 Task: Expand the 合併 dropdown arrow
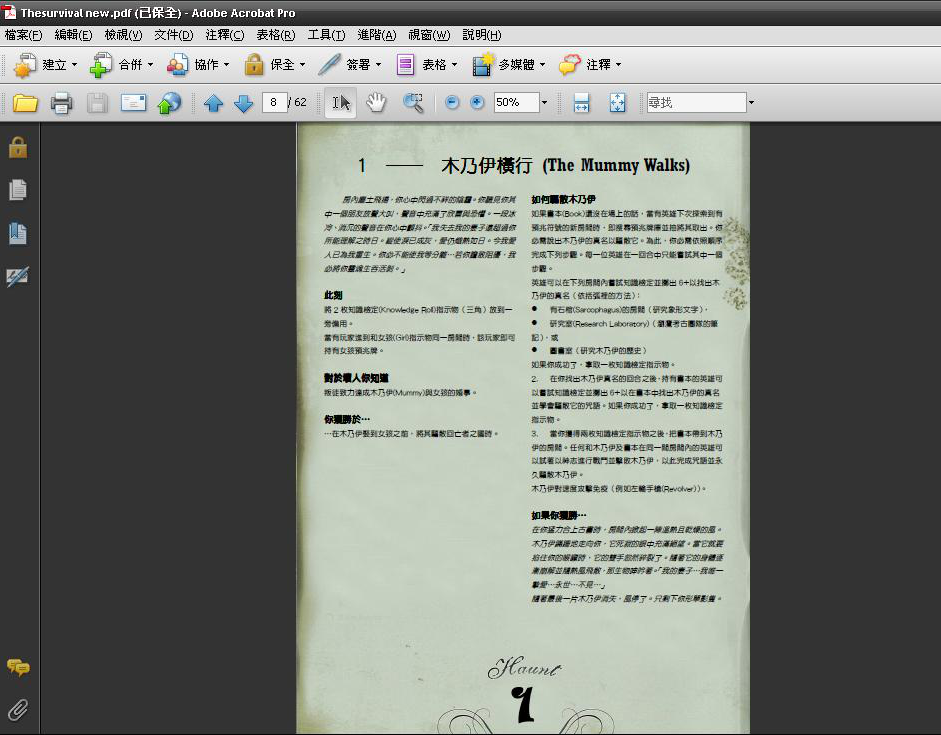[x=151, y=64]
